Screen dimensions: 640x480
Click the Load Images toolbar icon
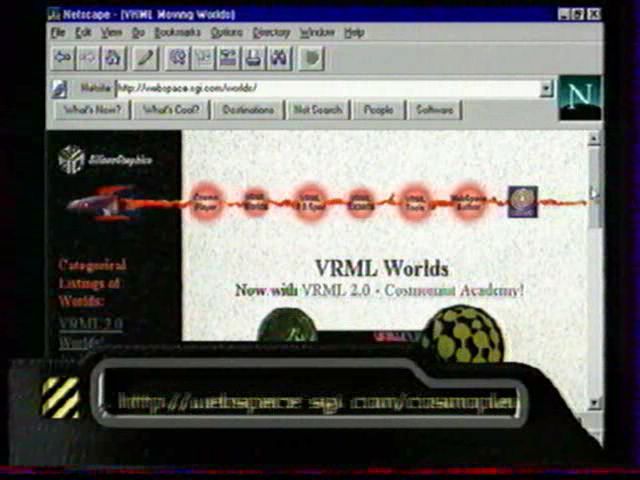[203, 58]
